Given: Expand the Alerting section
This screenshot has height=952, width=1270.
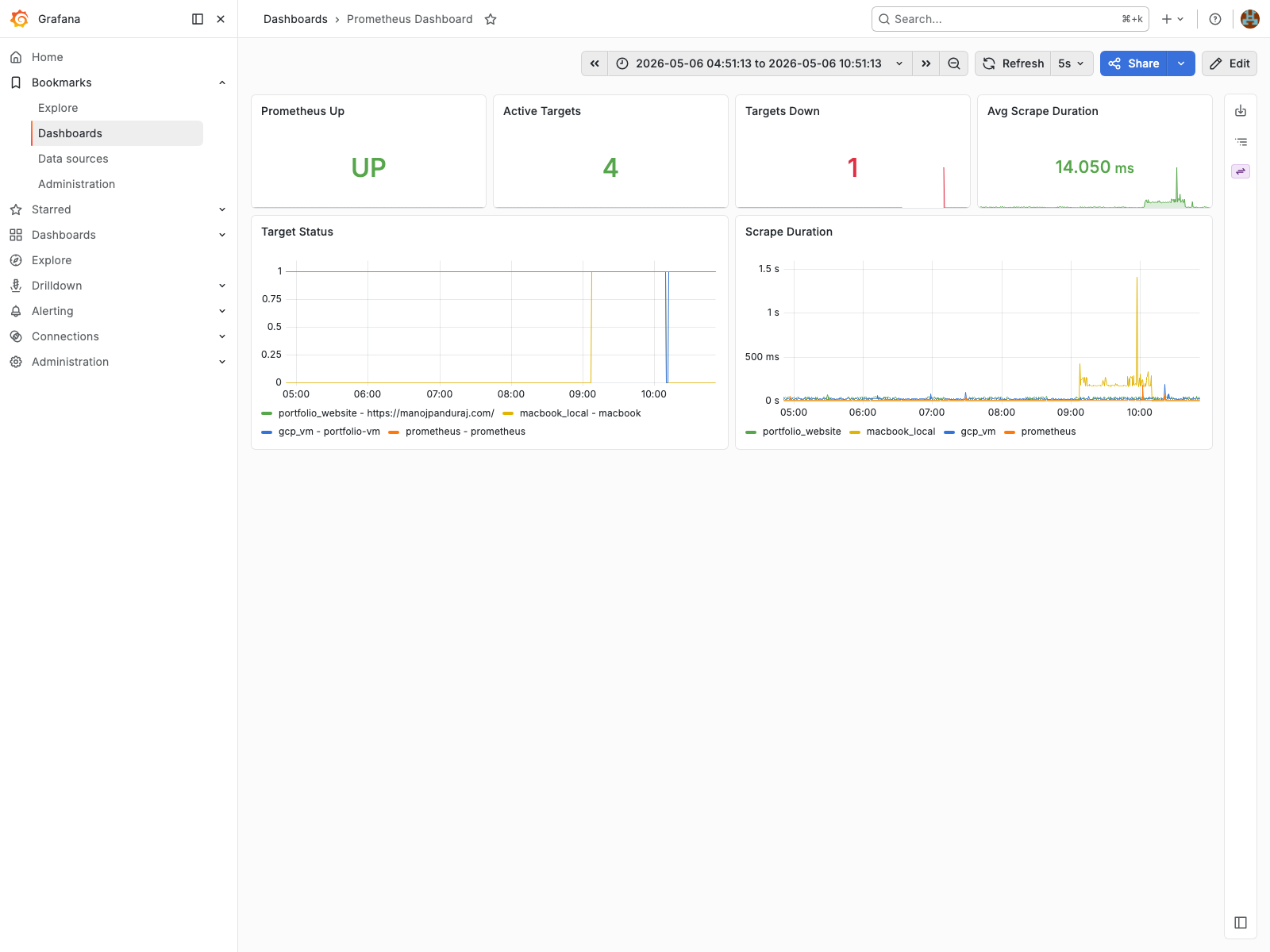Looking at the screenshot, I should 222,311.
